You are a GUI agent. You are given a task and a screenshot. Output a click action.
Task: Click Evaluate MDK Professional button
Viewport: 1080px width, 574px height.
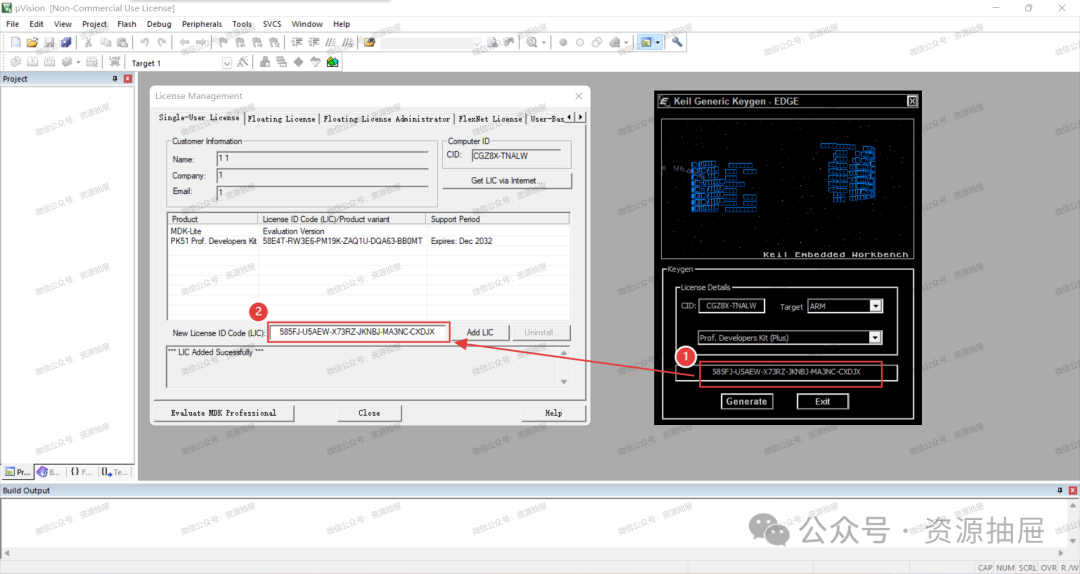(x=224, y=413)
